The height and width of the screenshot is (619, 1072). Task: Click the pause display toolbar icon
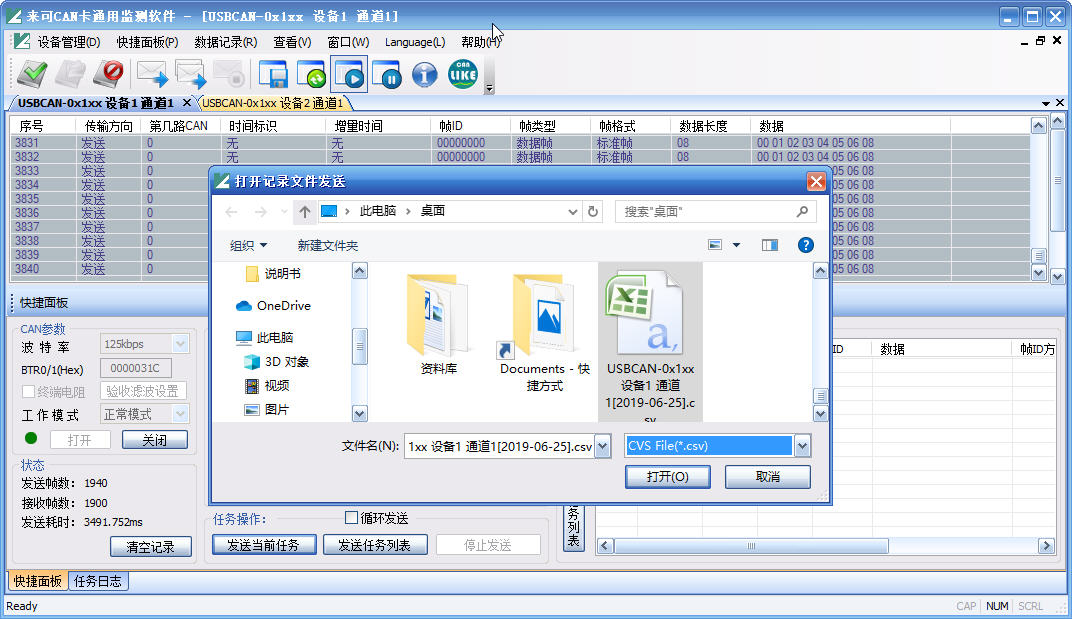point(387,74)
